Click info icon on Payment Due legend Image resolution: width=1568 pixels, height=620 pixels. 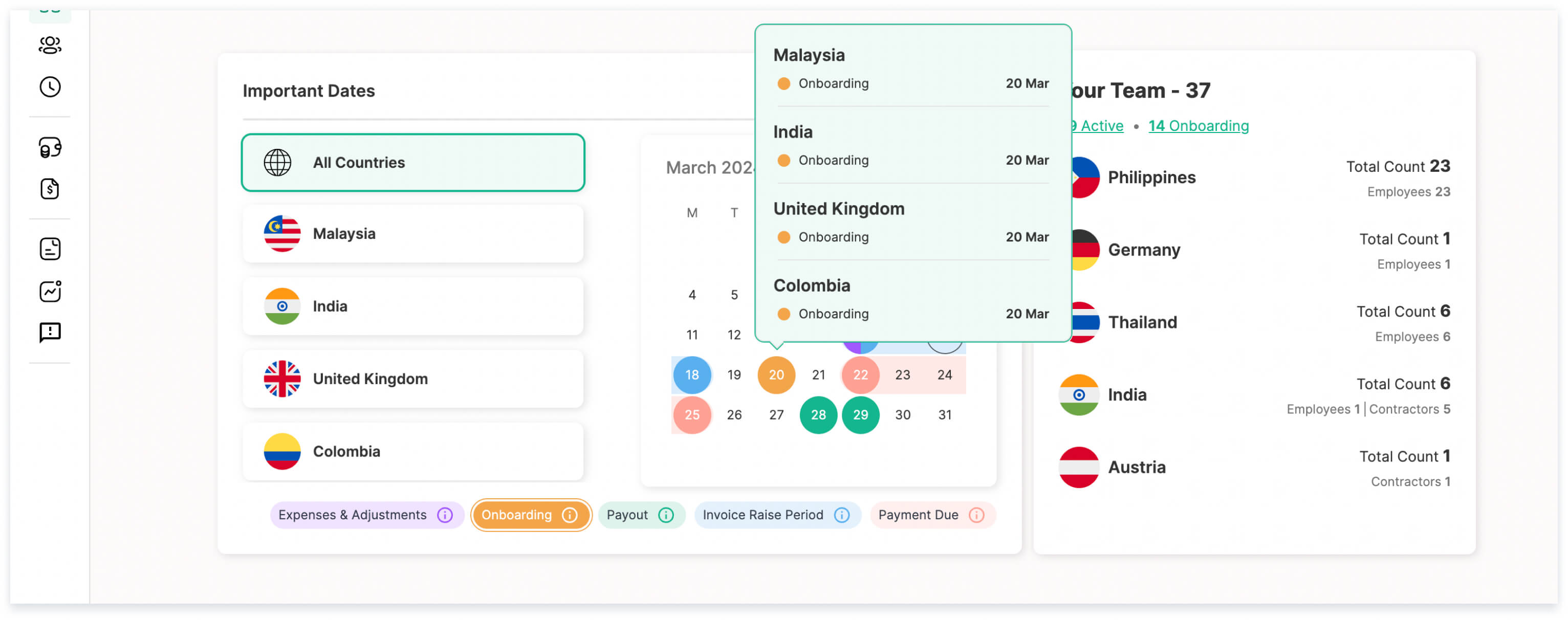976,515
